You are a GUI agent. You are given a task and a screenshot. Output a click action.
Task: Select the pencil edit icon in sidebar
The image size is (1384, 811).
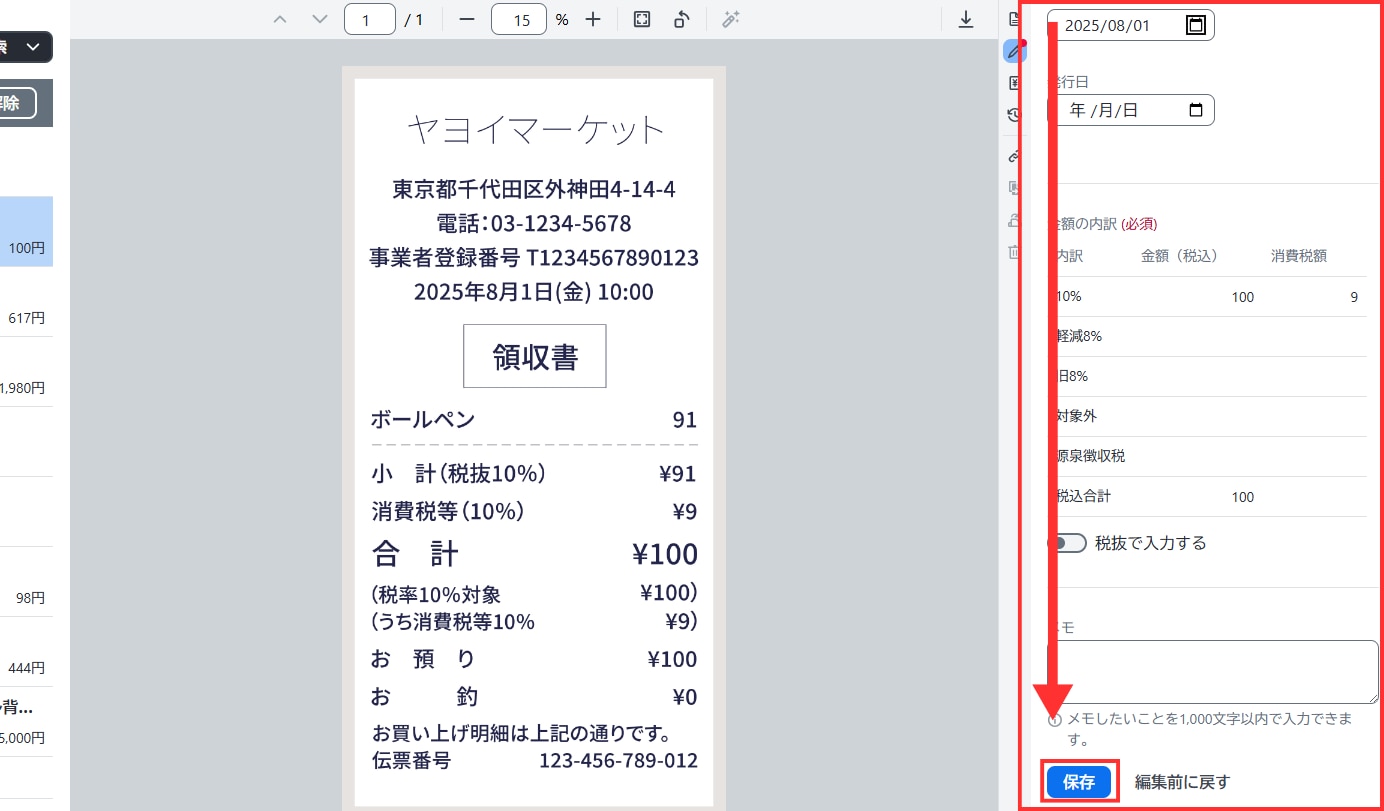click(x=1014, y=51)
